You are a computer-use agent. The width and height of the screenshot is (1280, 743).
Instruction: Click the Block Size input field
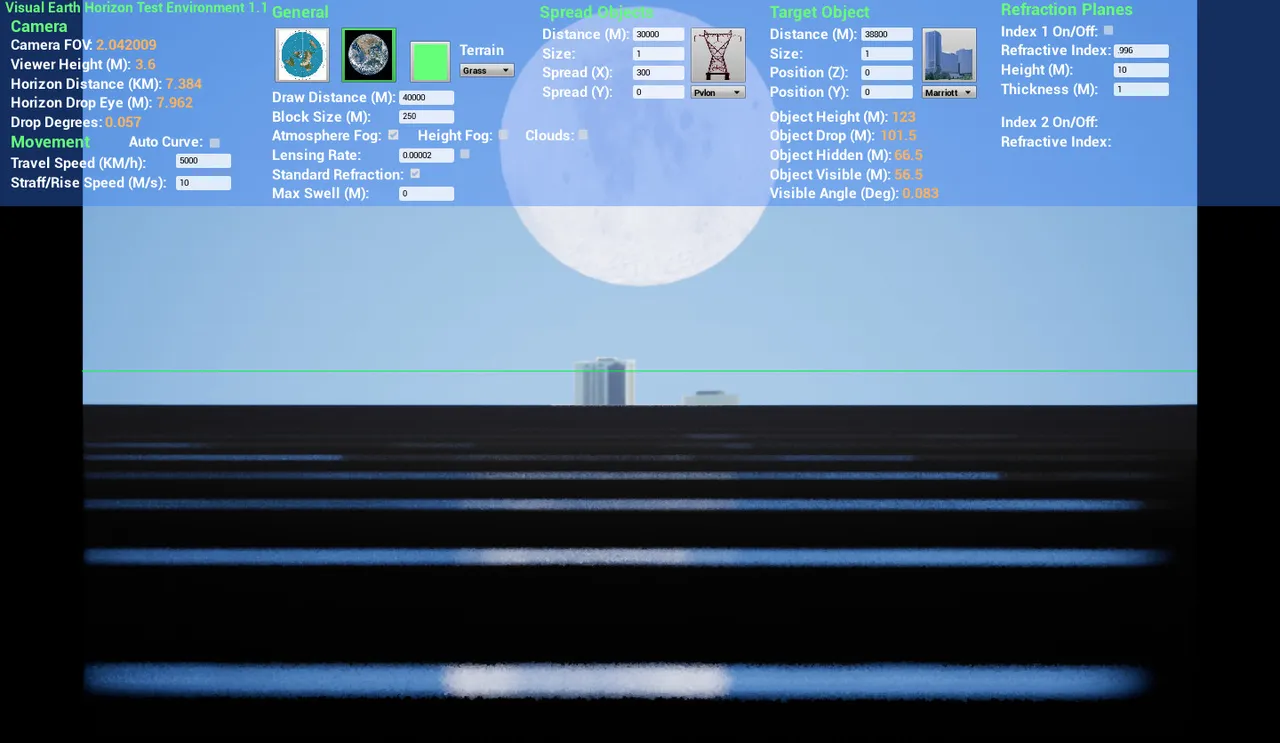[426, 117]
